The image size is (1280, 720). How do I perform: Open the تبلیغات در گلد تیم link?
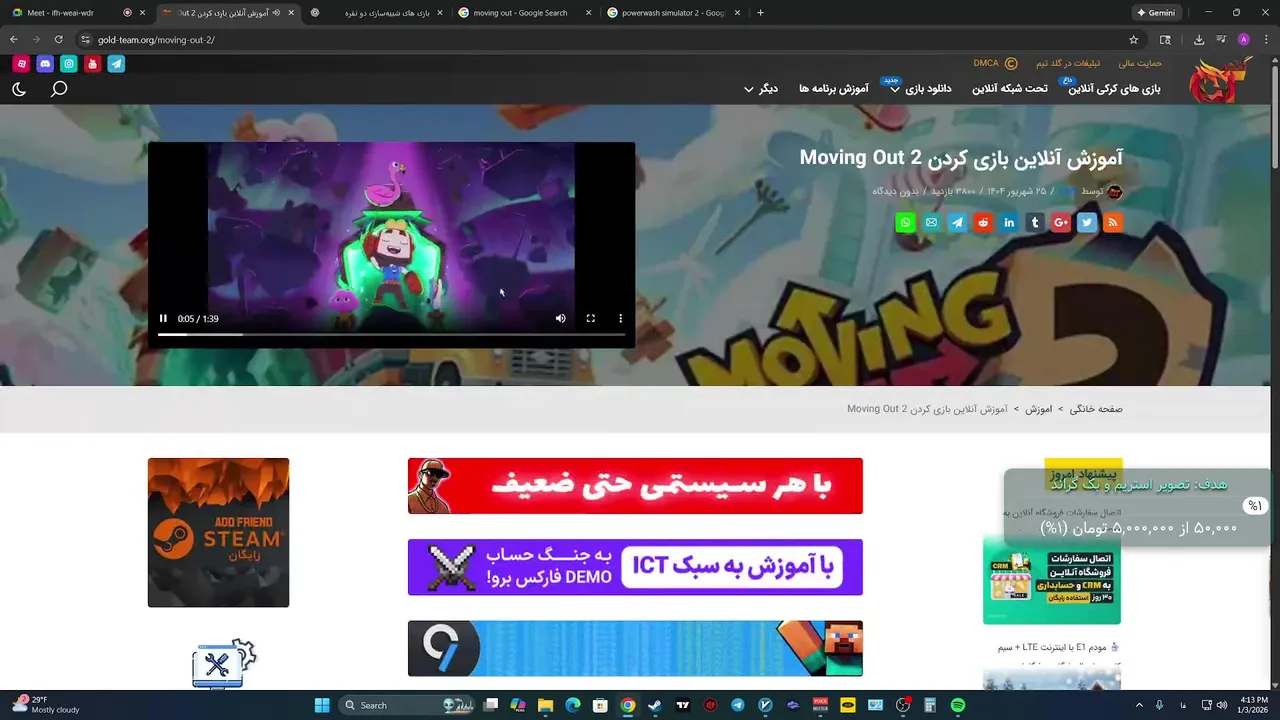click(x=1068, y=63)
